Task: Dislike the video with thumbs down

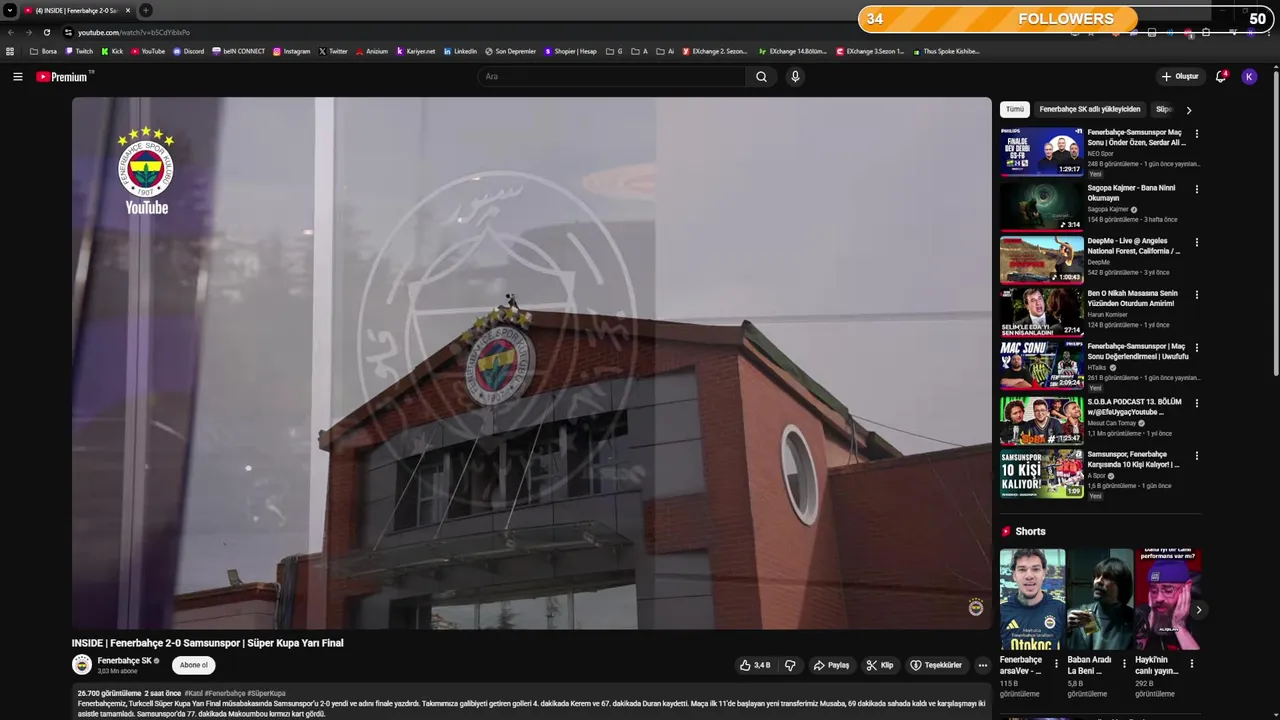Action: 790,665
